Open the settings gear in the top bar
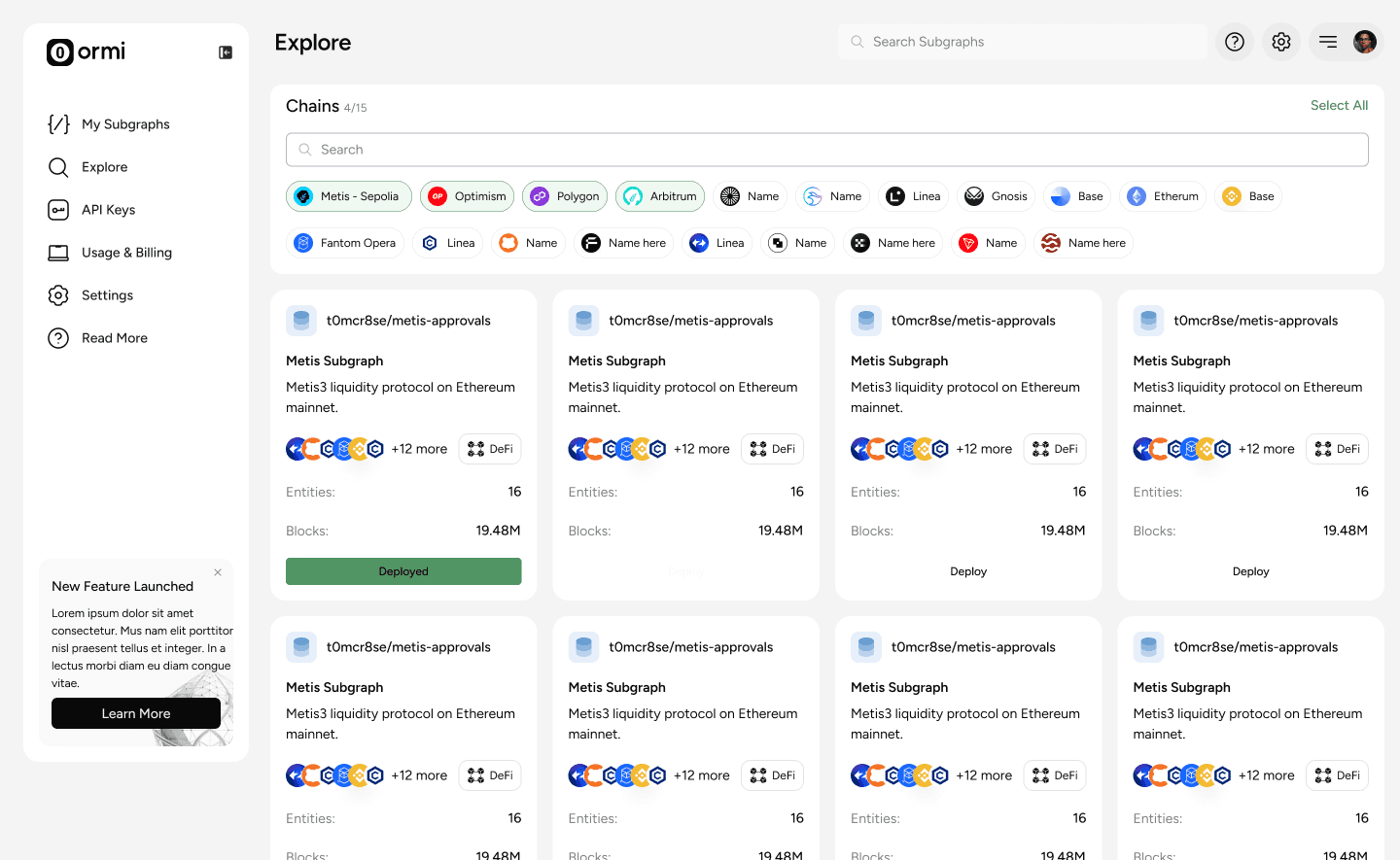This screenshot has width=1400, height=860. pos(1281,42)
